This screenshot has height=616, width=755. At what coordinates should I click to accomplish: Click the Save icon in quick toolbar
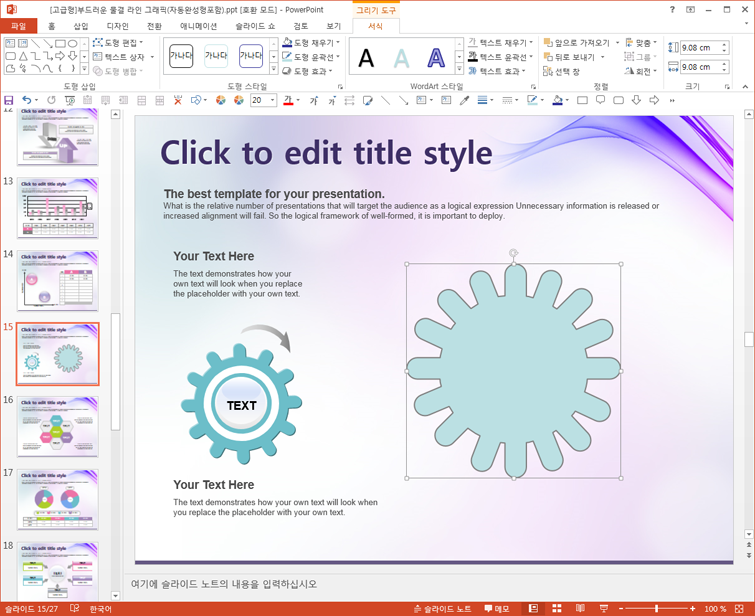click(9, 100)
